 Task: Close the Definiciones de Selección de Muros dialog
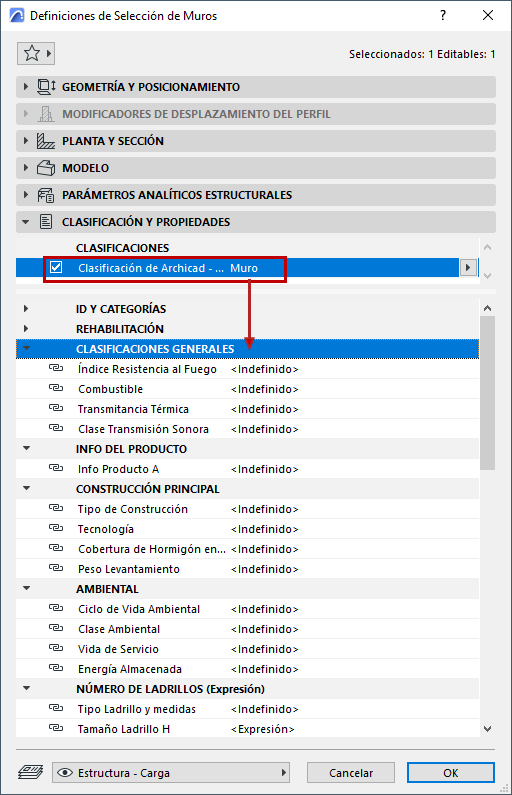pyautogui.click(x=488, y=15)
